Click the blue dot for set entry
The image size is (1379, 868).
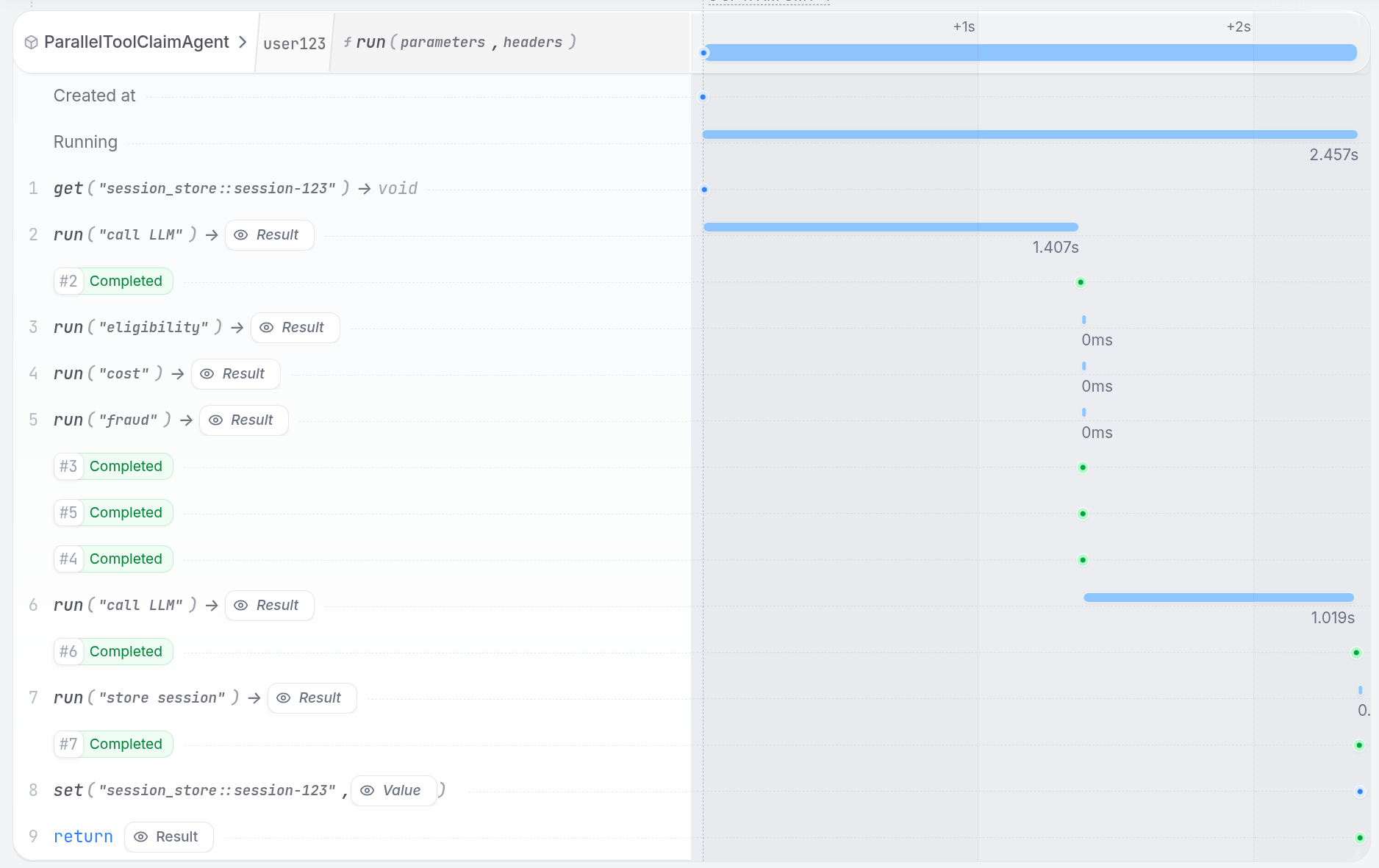(x=1360, y=792)
